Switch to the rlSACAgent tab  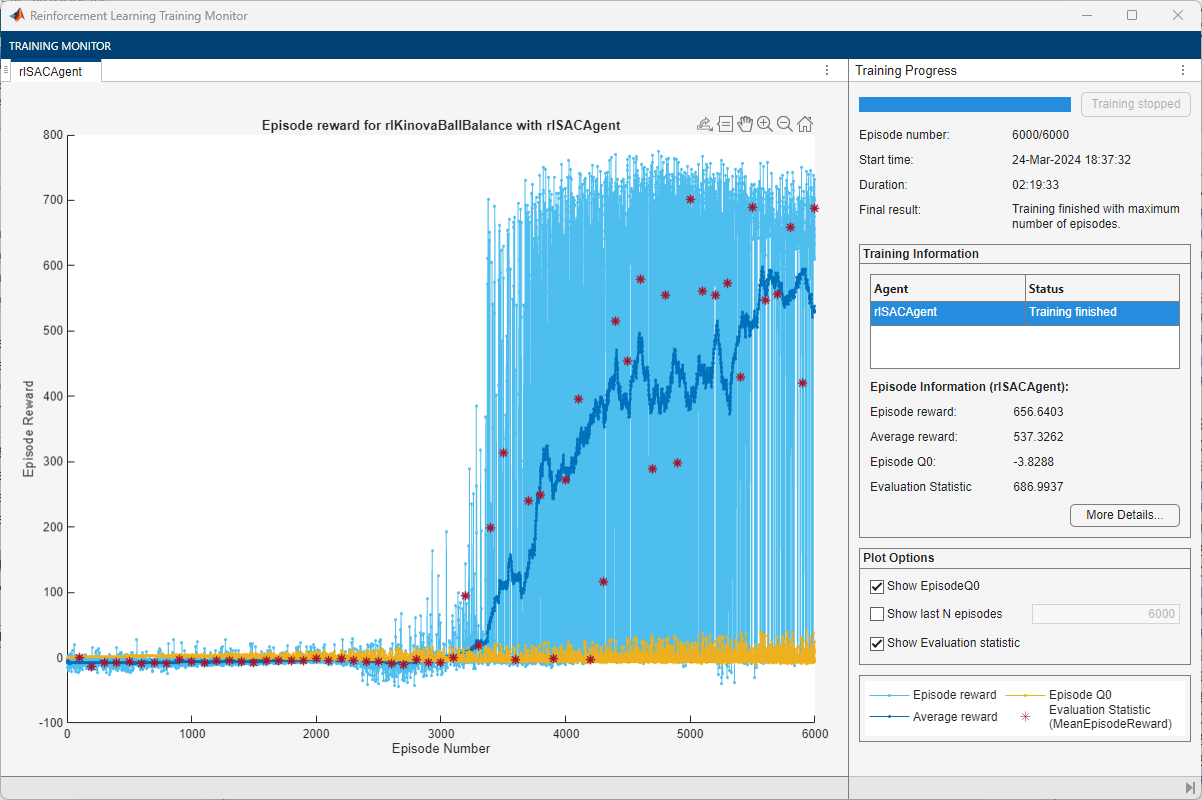[51, 71]
